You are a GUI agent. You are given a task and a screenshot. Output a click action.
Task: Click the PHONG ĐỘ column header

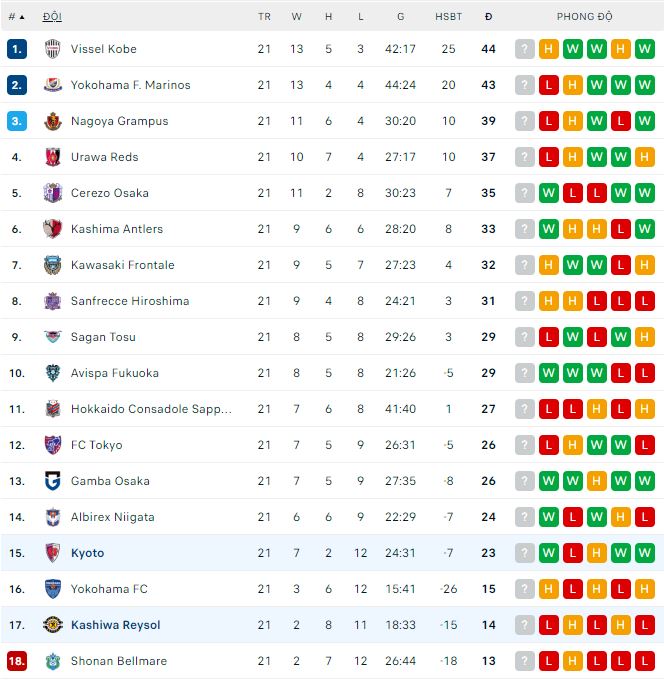[x=585, y=17]
